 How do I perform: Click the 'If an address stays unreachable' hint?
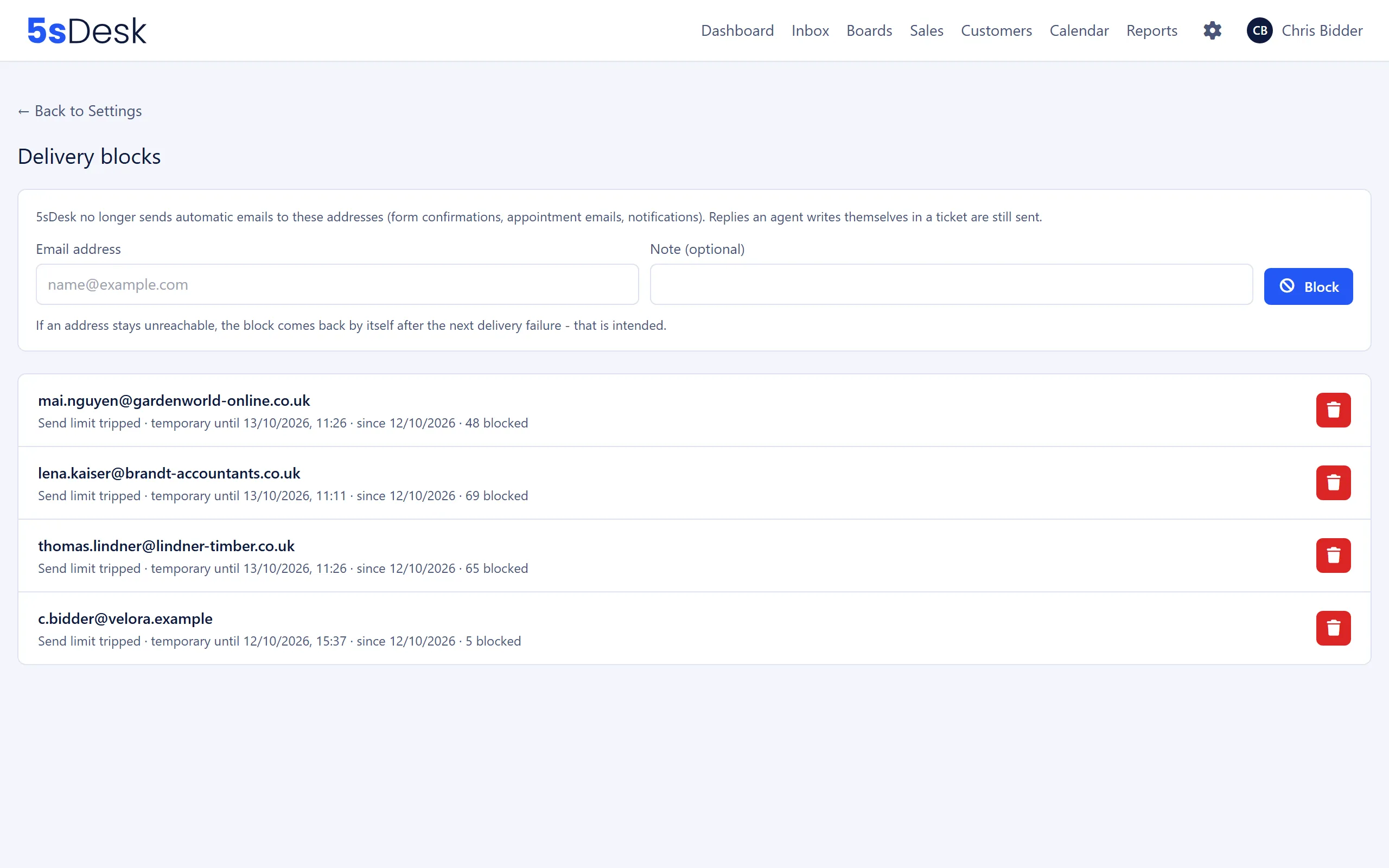tap(351, 325)
